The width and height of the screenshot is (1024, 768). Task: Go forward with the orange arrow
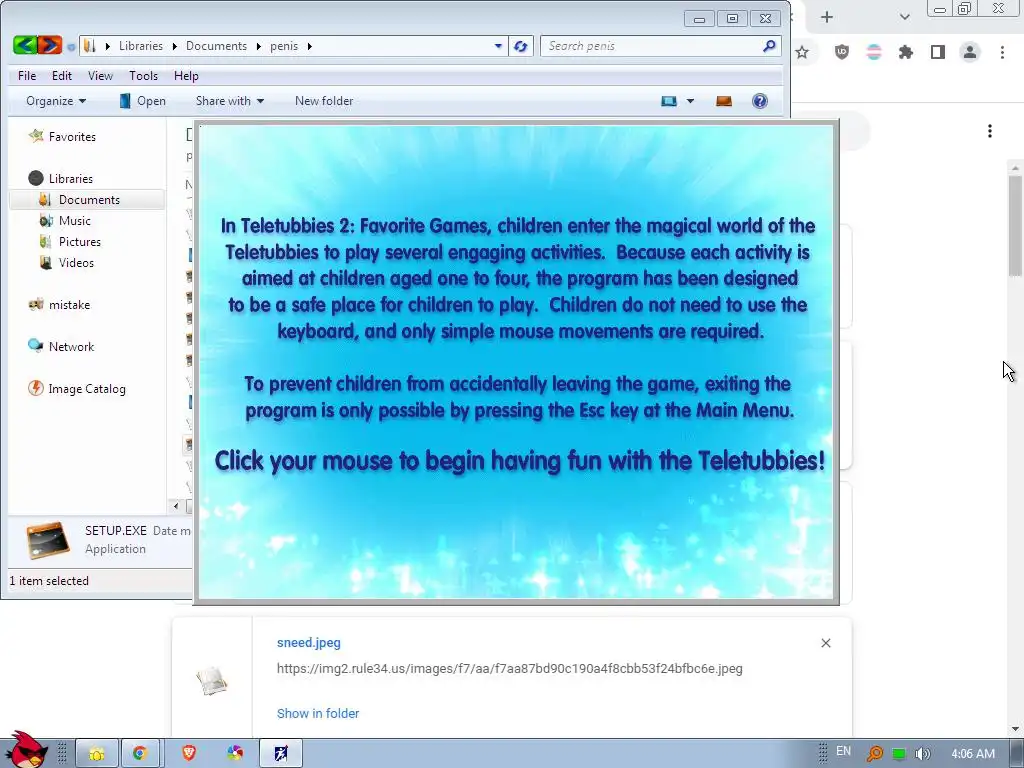[50, 45]
